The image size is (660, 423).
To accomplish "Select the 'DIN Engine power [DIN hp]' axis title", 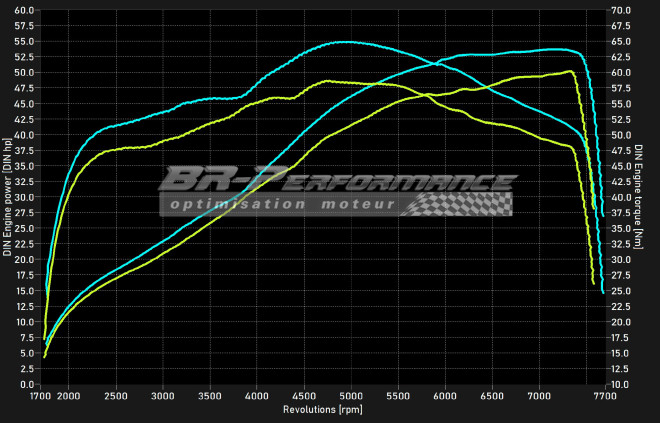I will coord(8,200).
